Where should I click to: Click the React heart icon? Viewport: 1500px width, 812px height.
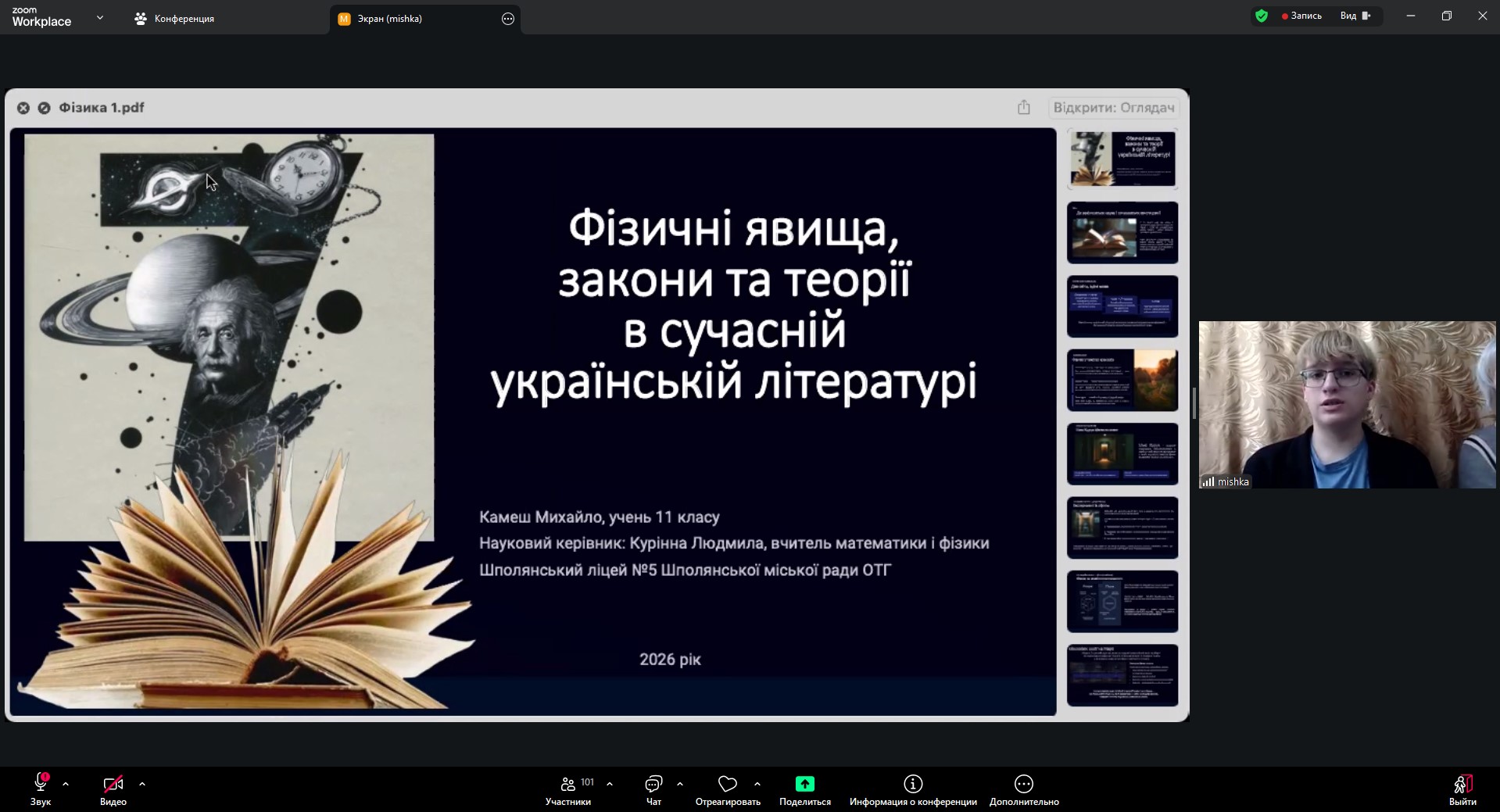click(728, 784)
